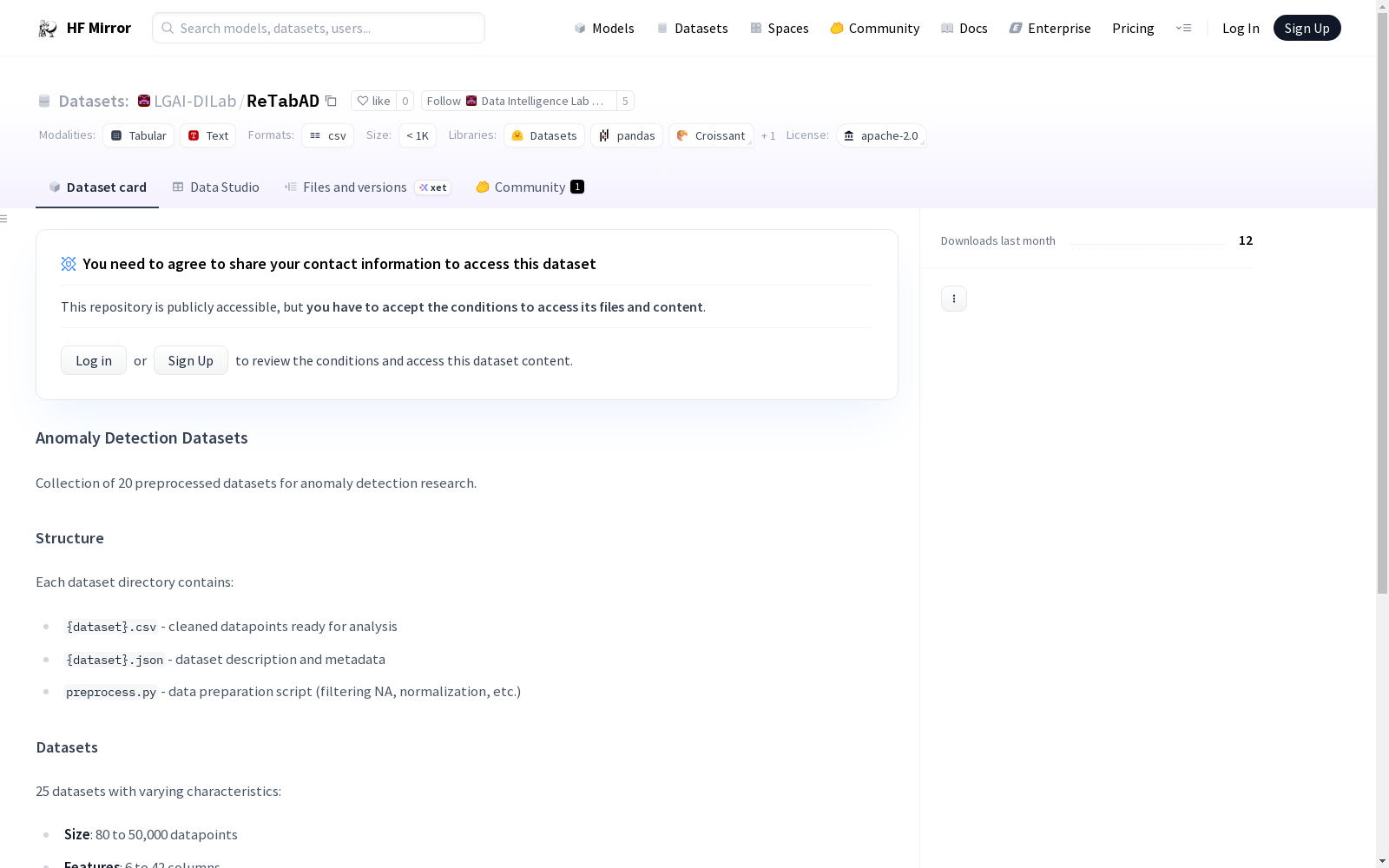
Task: Click Log in button in access notice
Action: tap(94, 360)
